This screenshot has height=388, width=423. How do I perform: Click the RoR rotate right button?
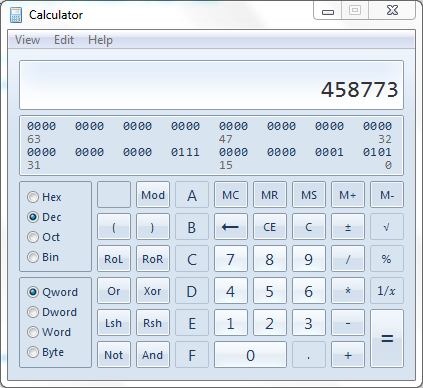[x=153, y=259]
